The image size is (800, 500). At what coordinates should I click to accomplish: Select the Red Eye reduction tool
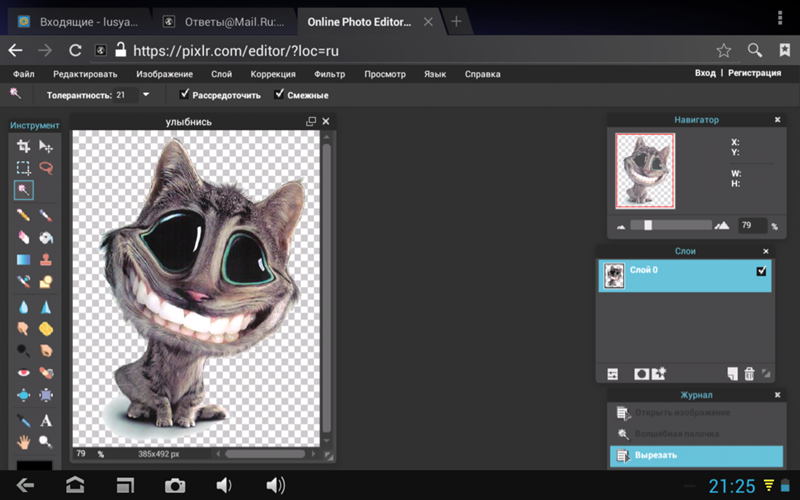click(23, 372)
